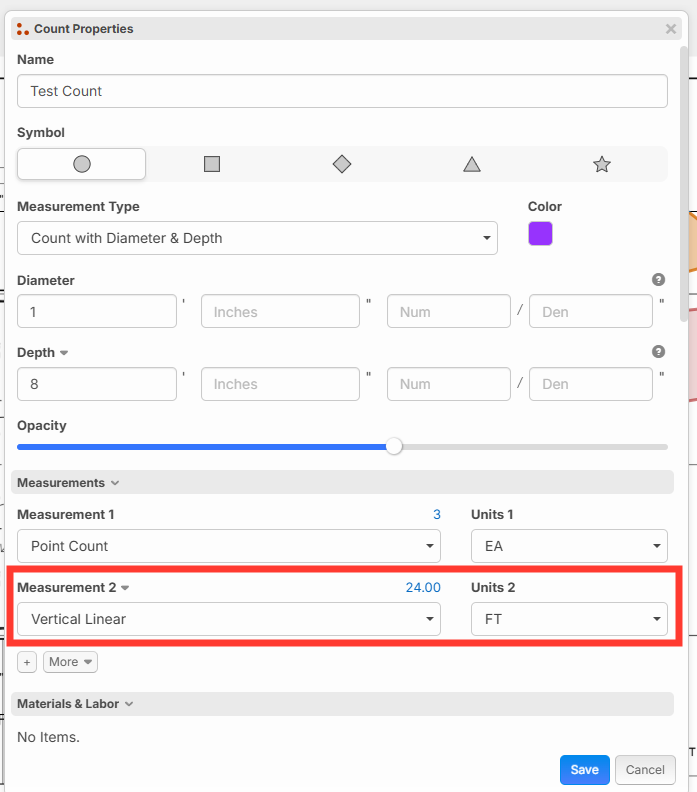The image size is (697, 792).
Task: Select the square symbol
Action: tap(212, 164)
